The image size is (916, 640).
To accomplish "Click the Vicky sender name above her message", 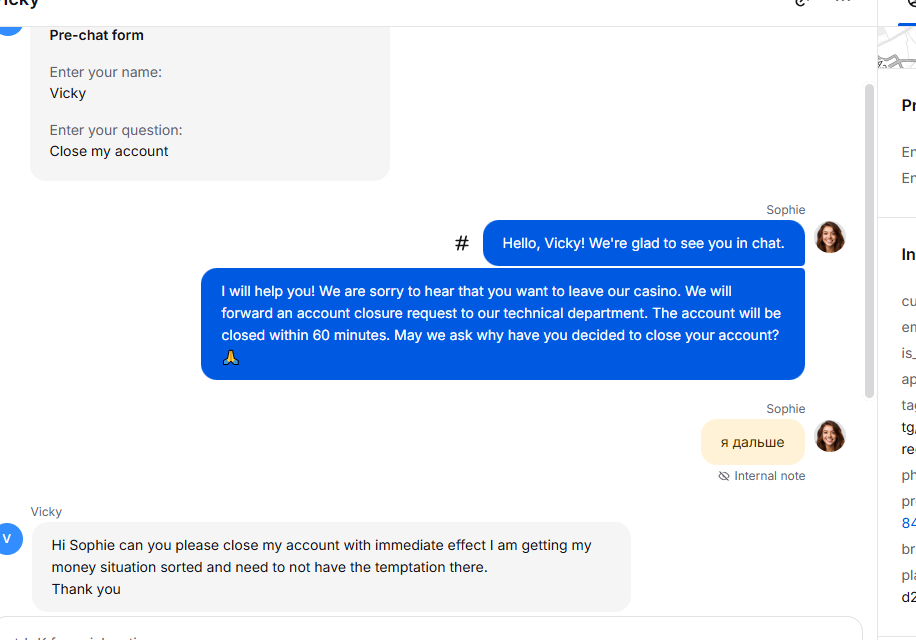I will (46, 512).
